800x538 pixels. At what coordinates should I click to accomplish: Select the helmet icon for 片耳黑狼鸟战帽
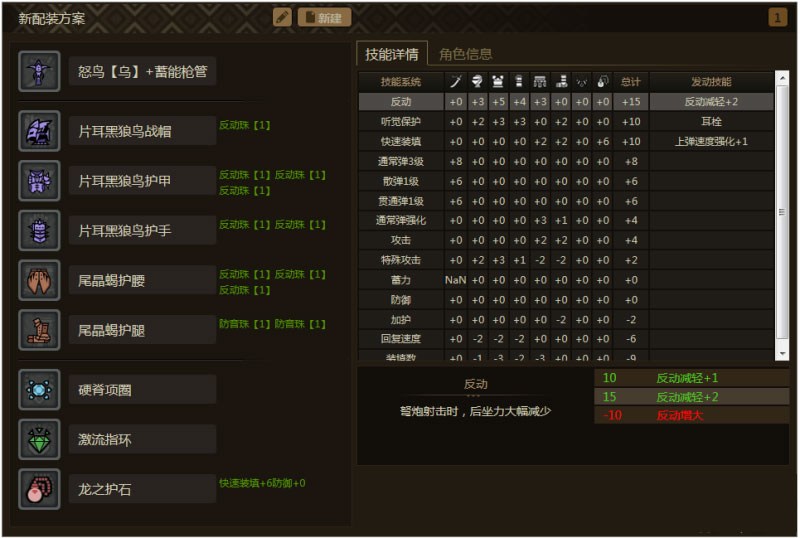pos(39,131)
